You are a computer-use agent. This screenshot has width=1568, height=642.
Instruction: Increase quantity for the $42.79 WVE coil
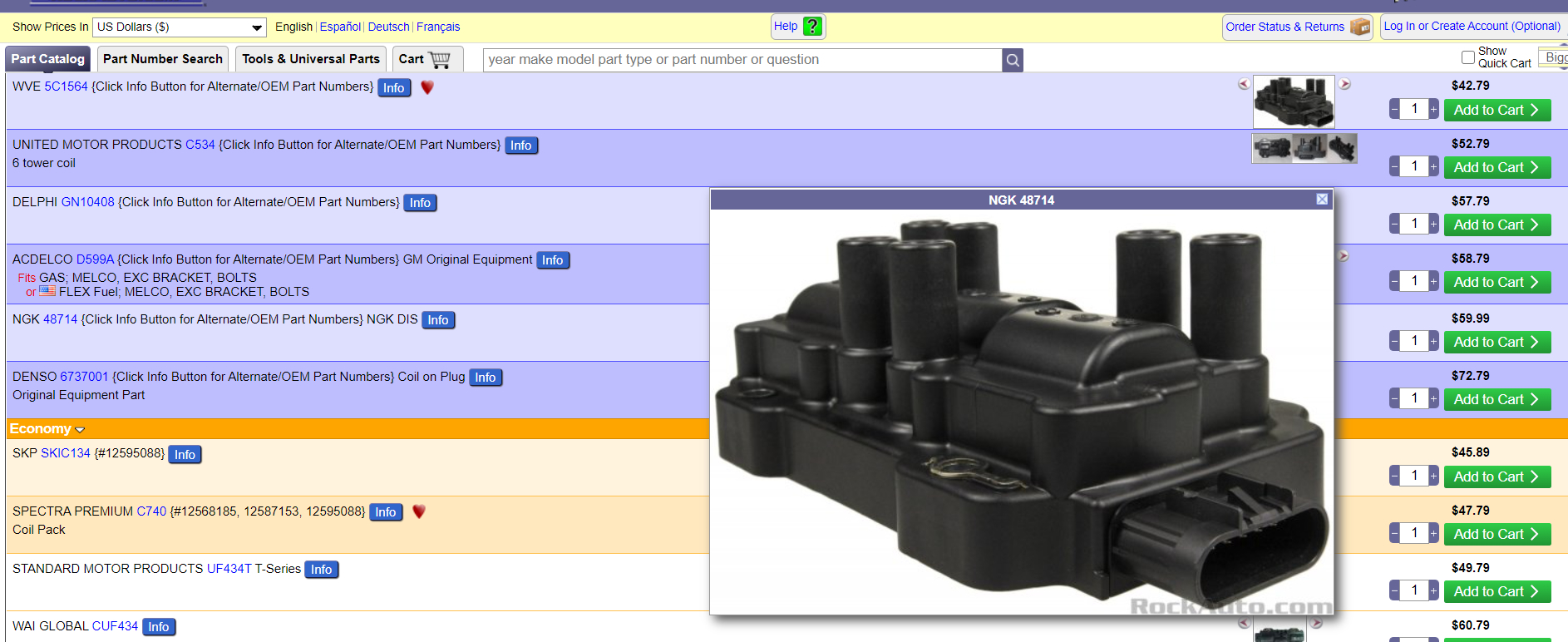click(x=1433, y=109)
